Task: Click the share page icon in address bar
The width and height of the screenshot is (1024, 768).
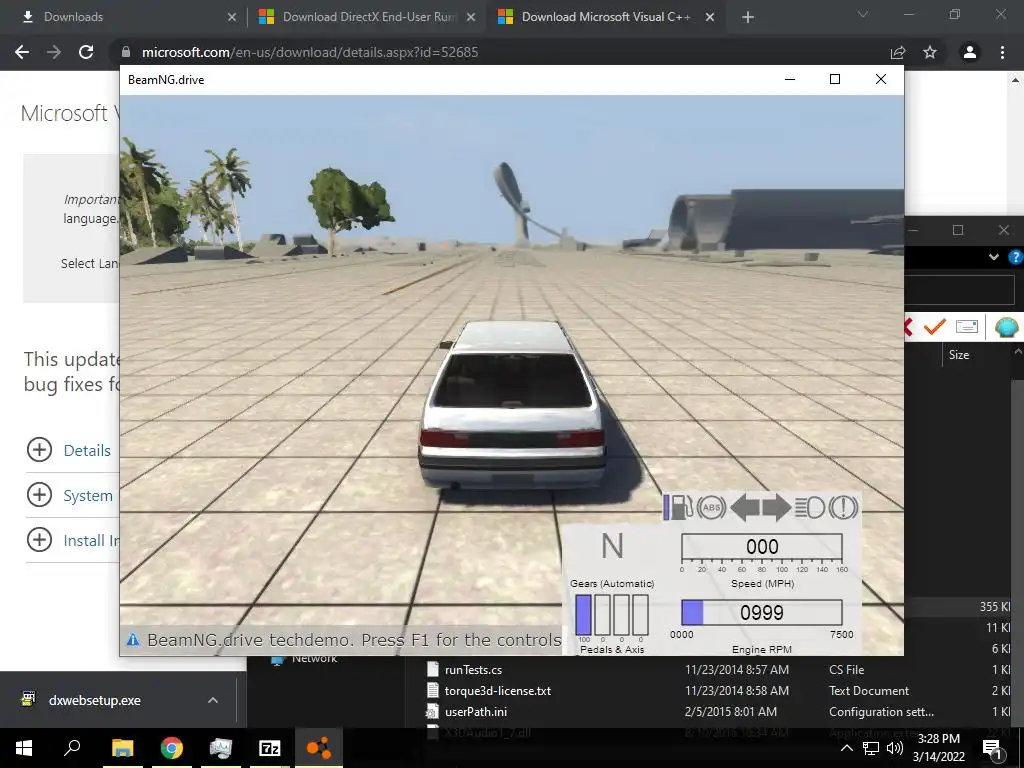Action: tap(898, 52)
